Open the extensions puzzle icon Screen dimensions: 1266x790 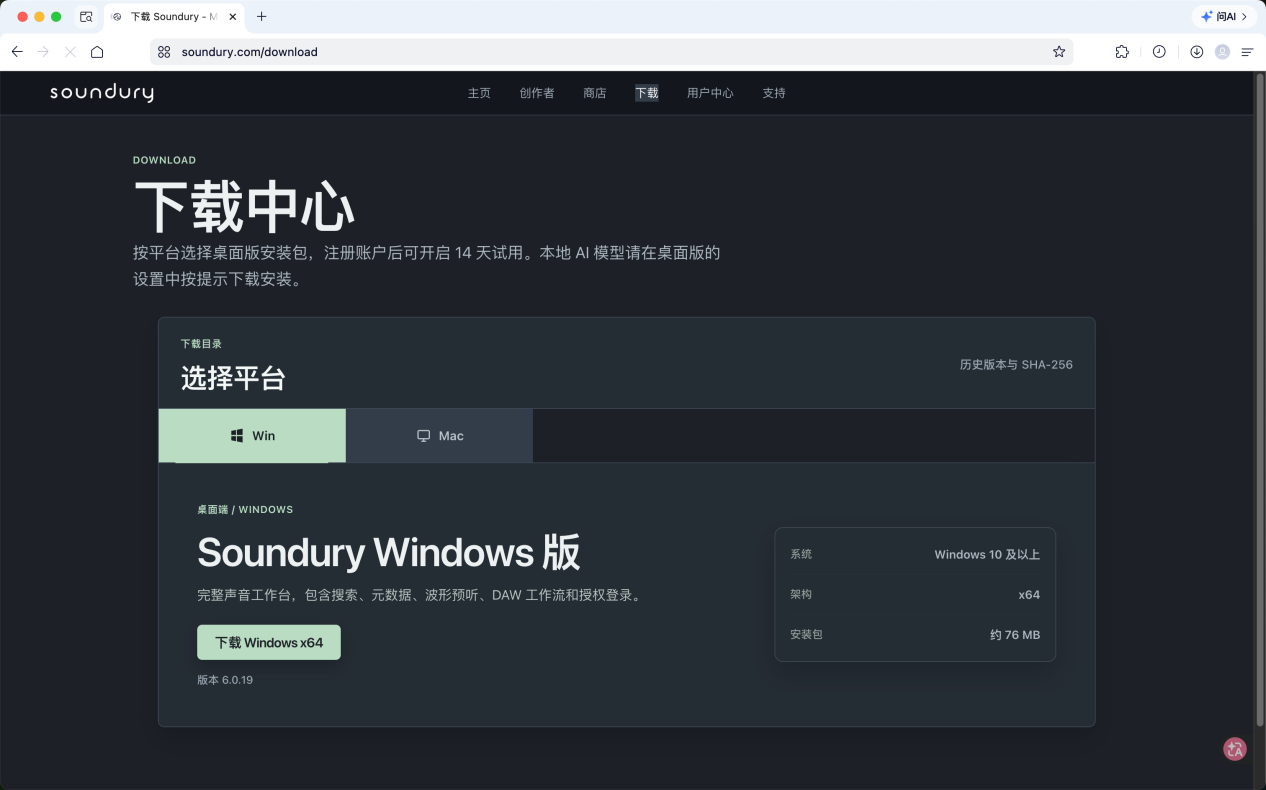click(1122, 52)
